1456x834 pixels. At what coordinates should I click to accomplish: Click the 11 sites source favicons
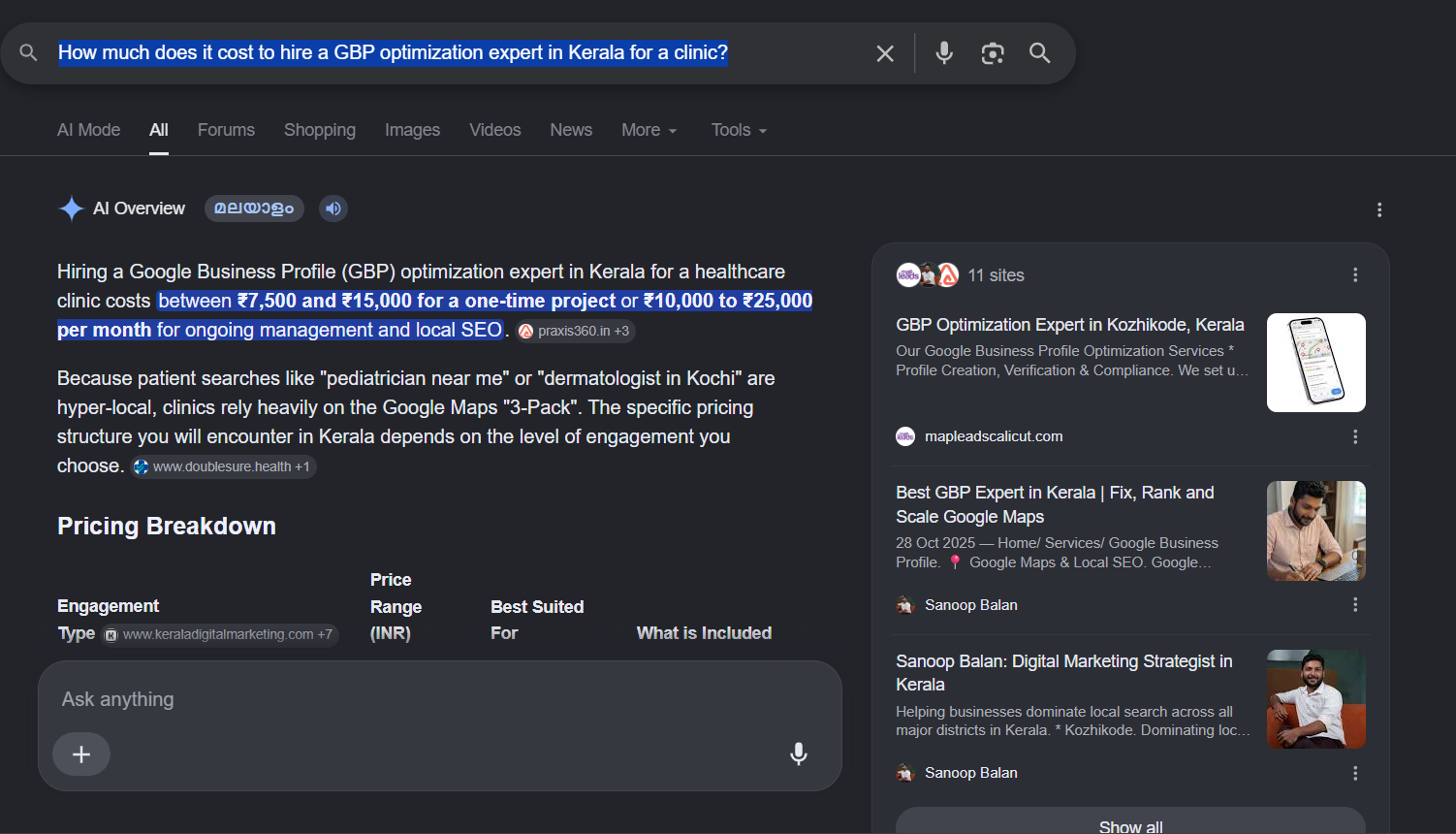[x=928, y=275]
